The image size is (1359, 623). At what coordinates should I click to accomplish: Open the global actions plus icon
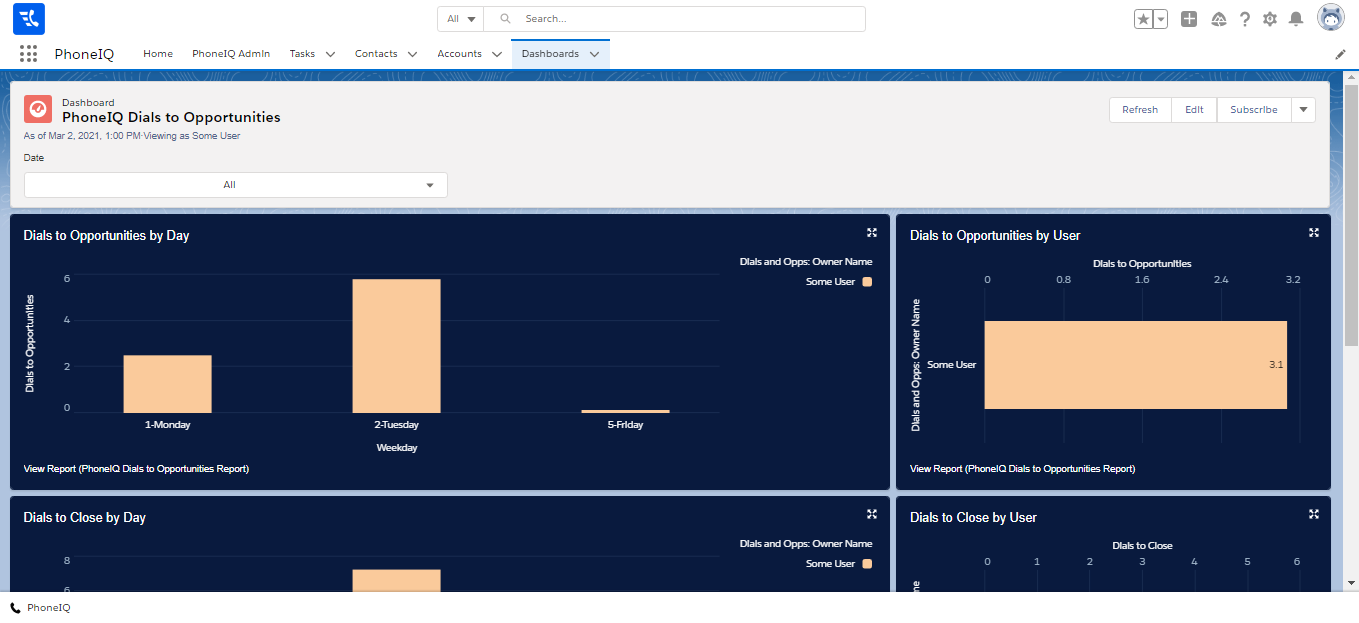click(x=1189, y=19)
